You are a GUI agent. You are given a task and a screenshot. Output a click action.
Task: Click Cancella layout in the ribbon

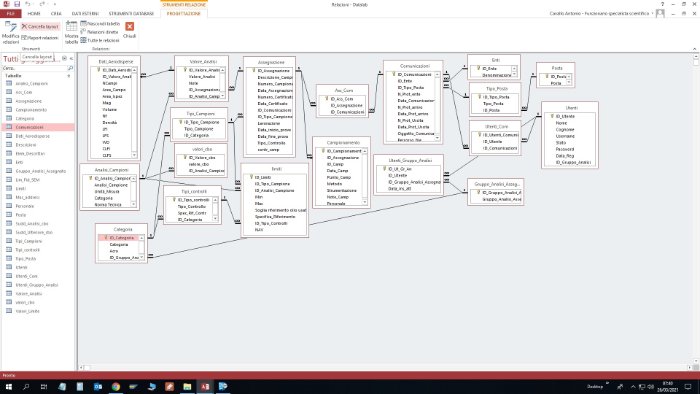pyautogui.click(x=40, y=27)
